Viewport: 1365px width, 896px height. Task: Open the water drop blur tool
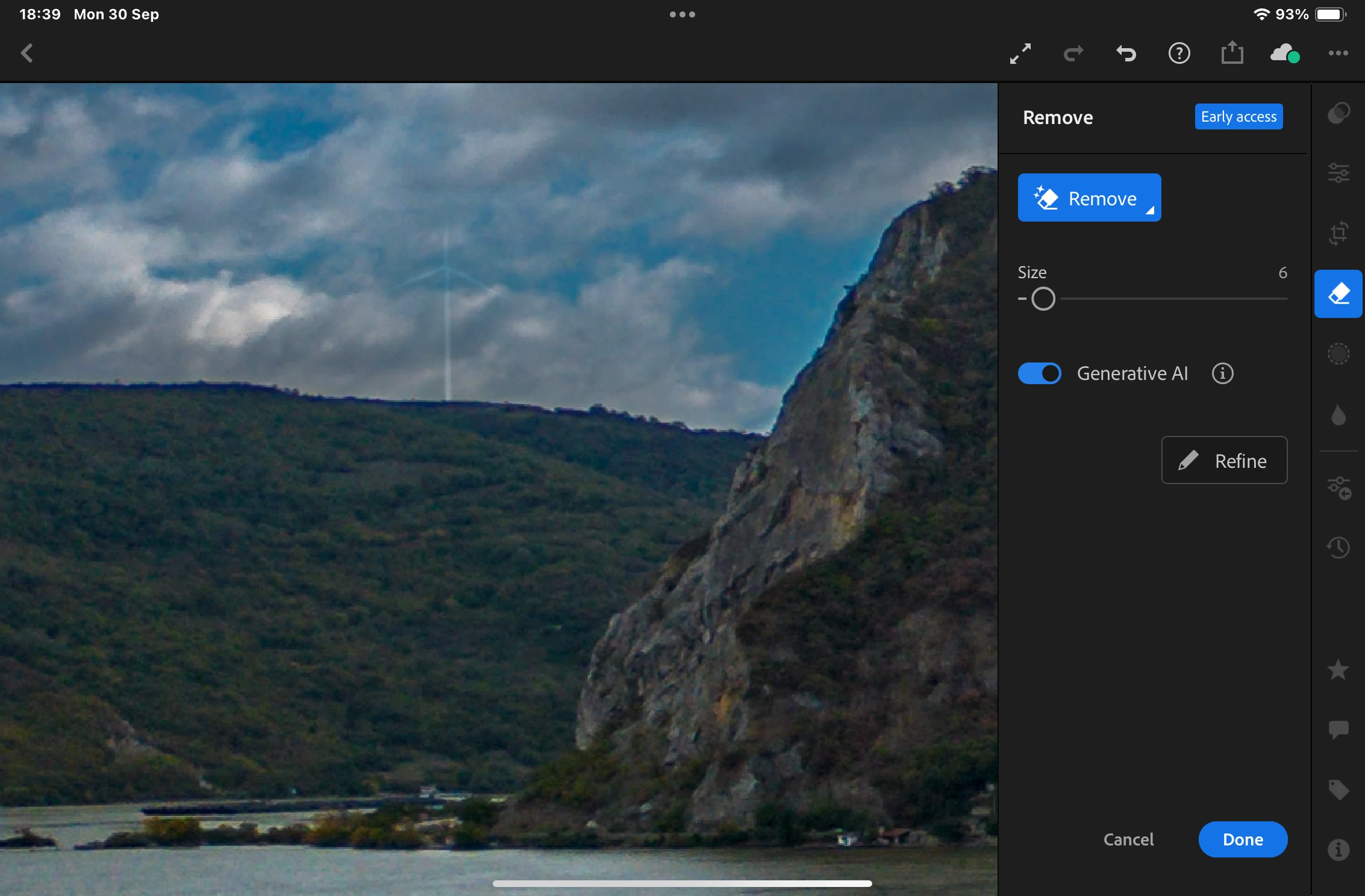tap(1338, 415)
